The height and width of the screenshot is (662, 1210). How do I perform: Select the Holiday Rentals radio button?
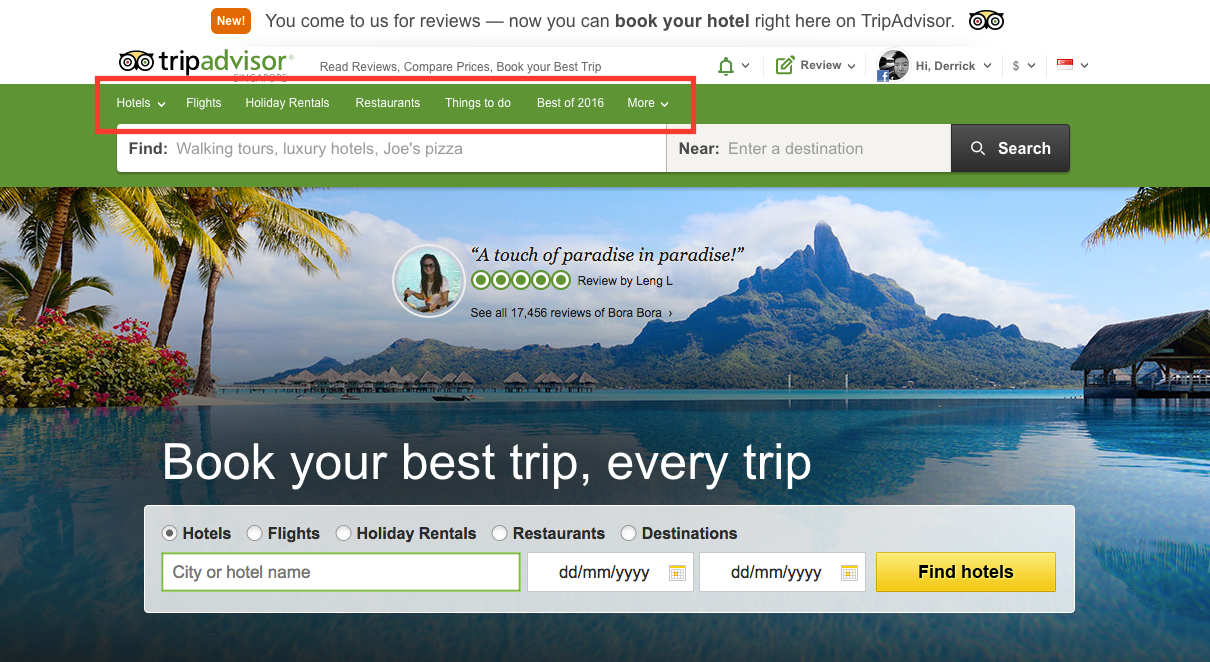pyautogui.click(x=344, y=534)
